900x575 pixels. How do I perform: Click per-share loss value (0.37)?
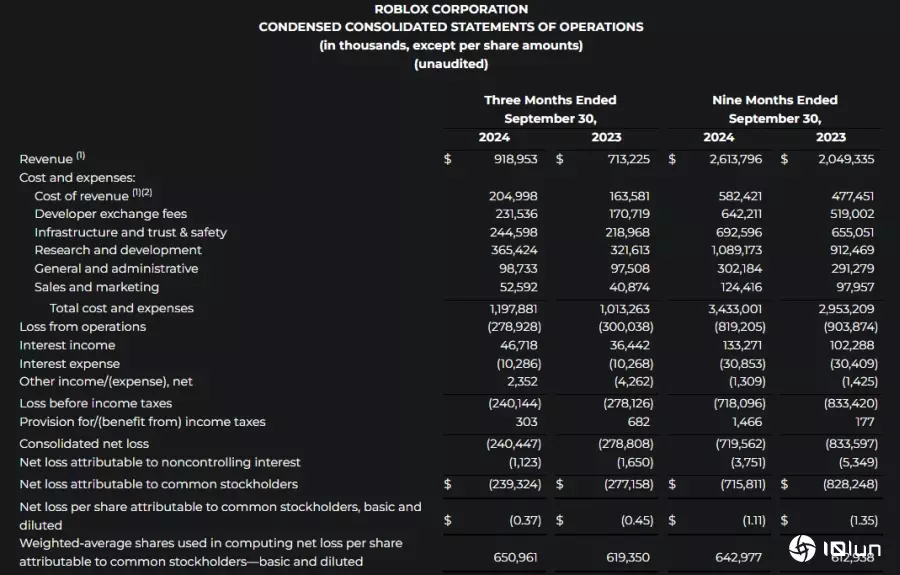(x=525, y=520)
